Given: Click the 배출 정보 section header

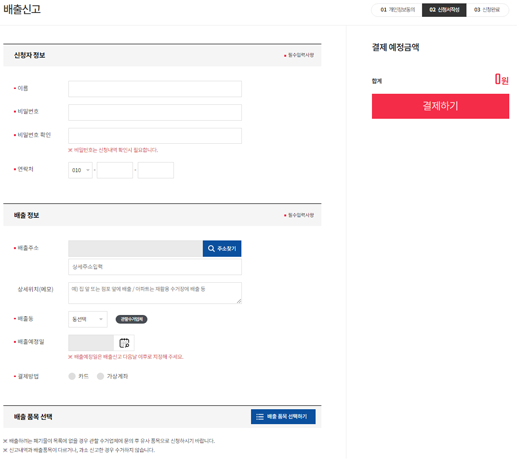Looking at the screenshot, I should (x=26, y=215).
